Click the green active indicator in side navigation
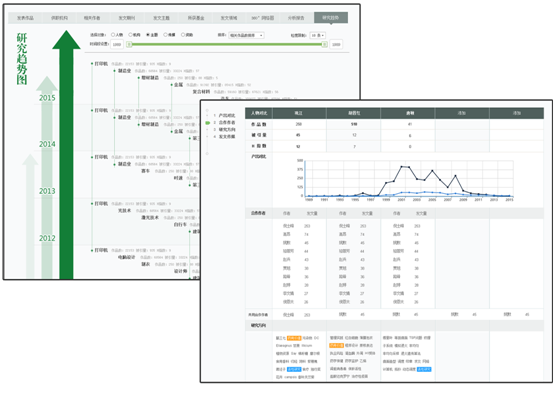 [x=208, y=123]
